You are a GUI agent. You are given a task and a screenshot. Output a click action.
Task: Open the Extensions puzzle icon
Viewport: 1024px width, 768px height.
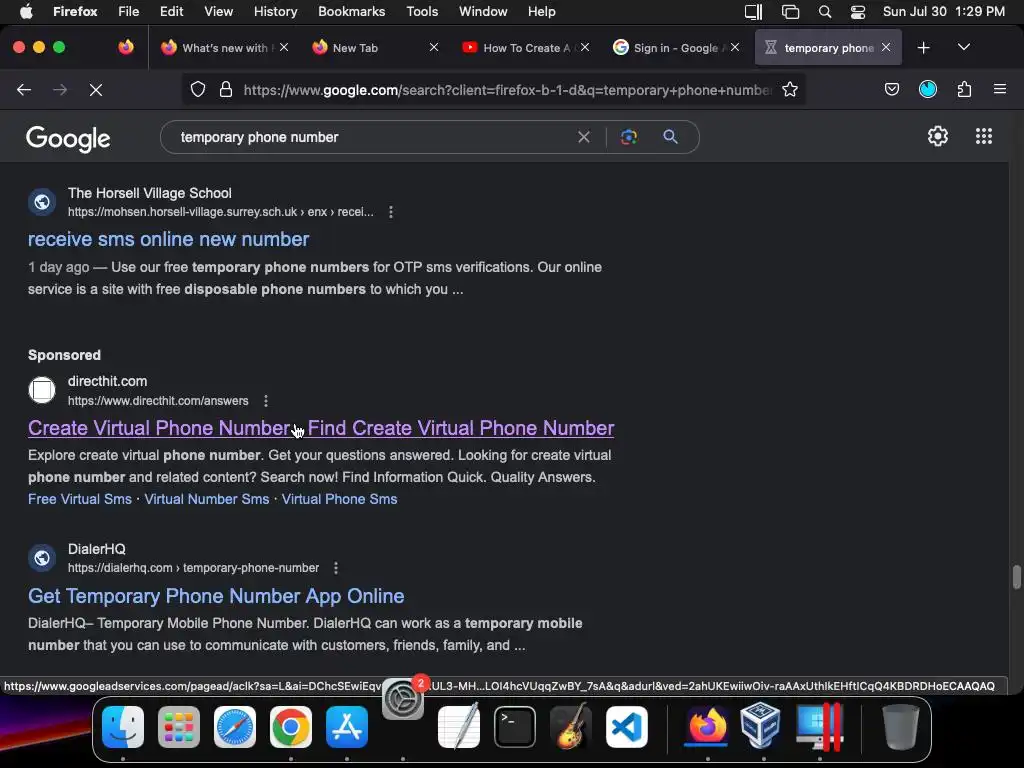coord(964,89)
